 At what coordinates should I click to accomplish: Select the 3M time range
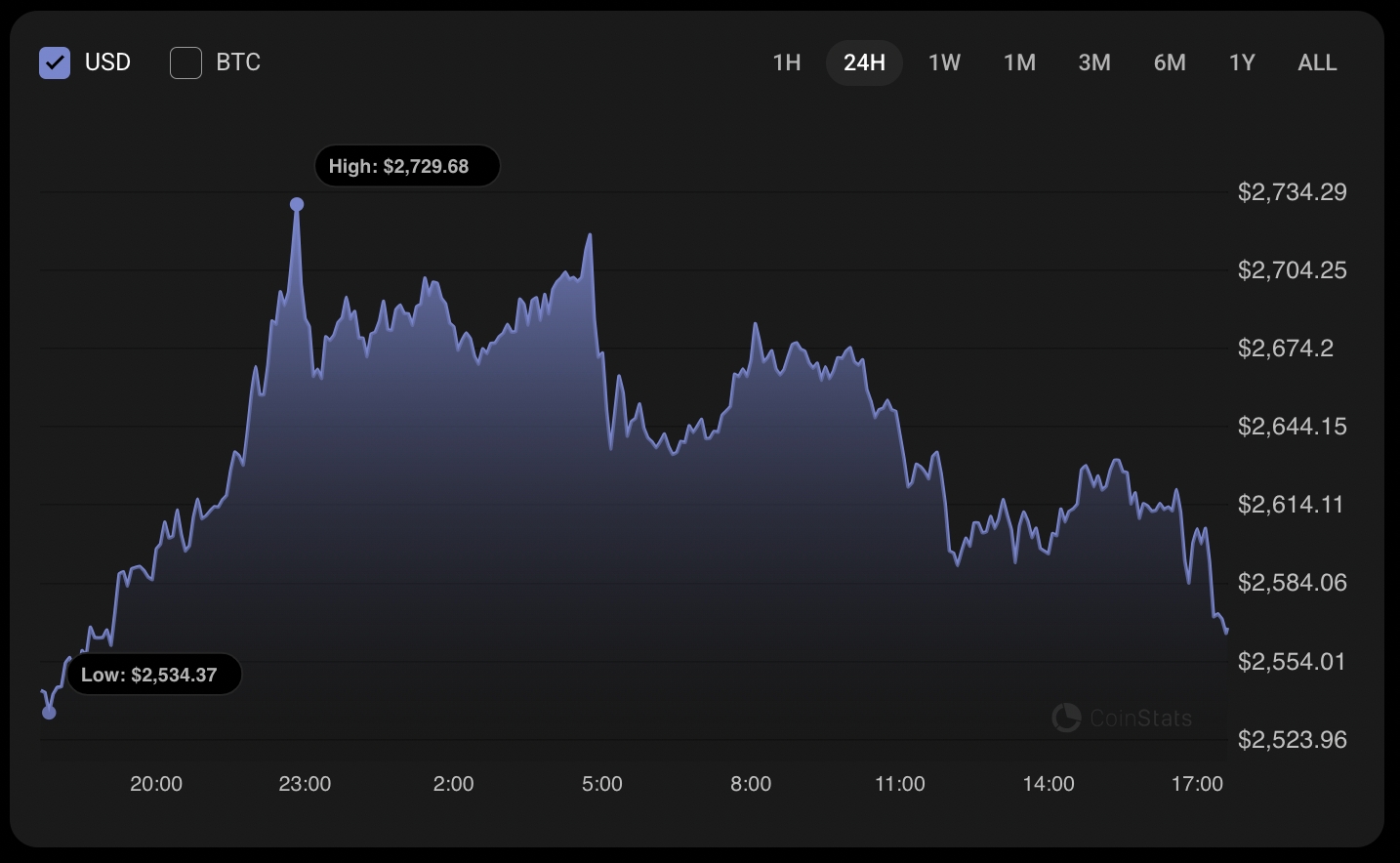(x=1094, y=62)
